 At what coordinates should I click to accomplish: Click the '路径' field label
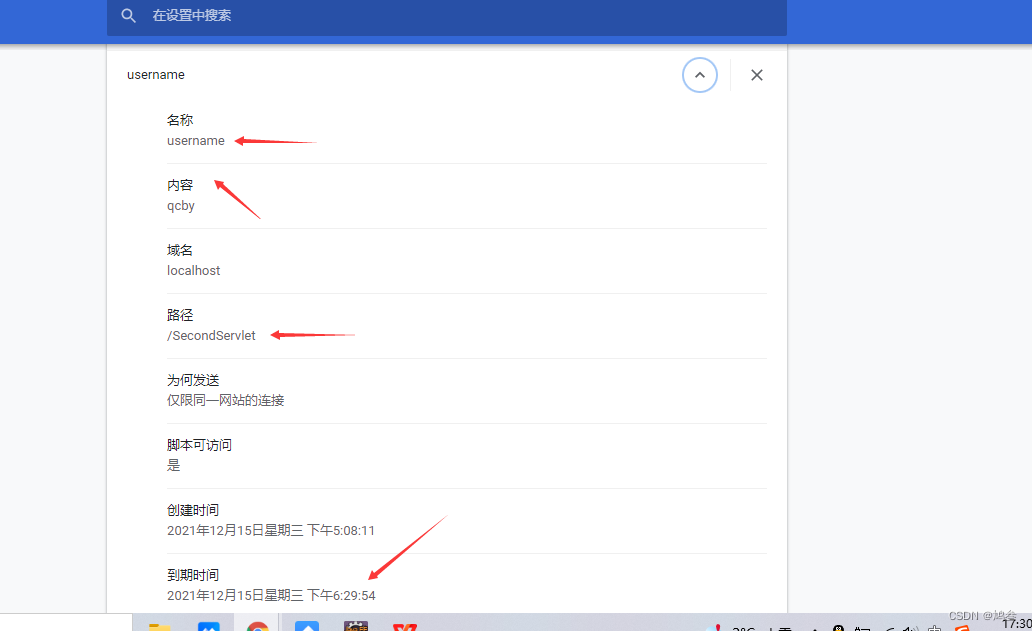click(x=180, y=315)
